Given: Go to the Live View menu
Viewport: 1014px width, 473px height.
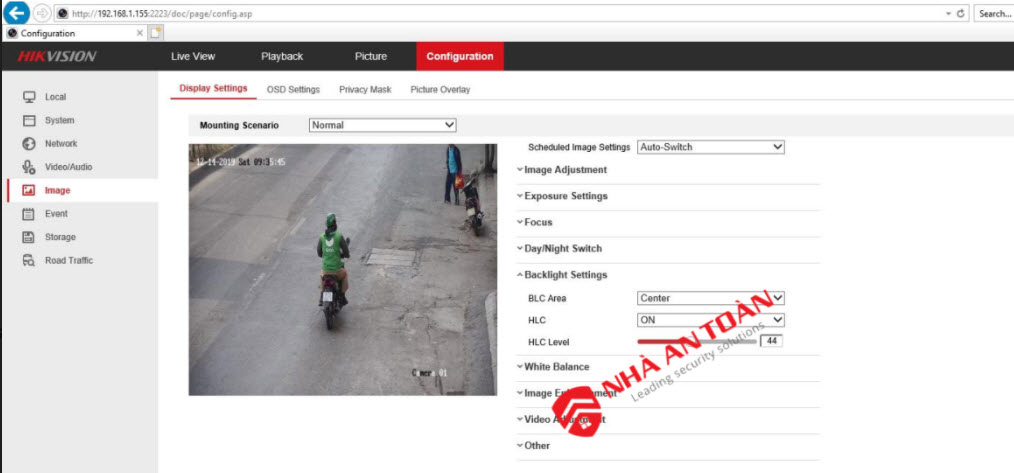Looking at the screenshot, I should pos(193,56).
